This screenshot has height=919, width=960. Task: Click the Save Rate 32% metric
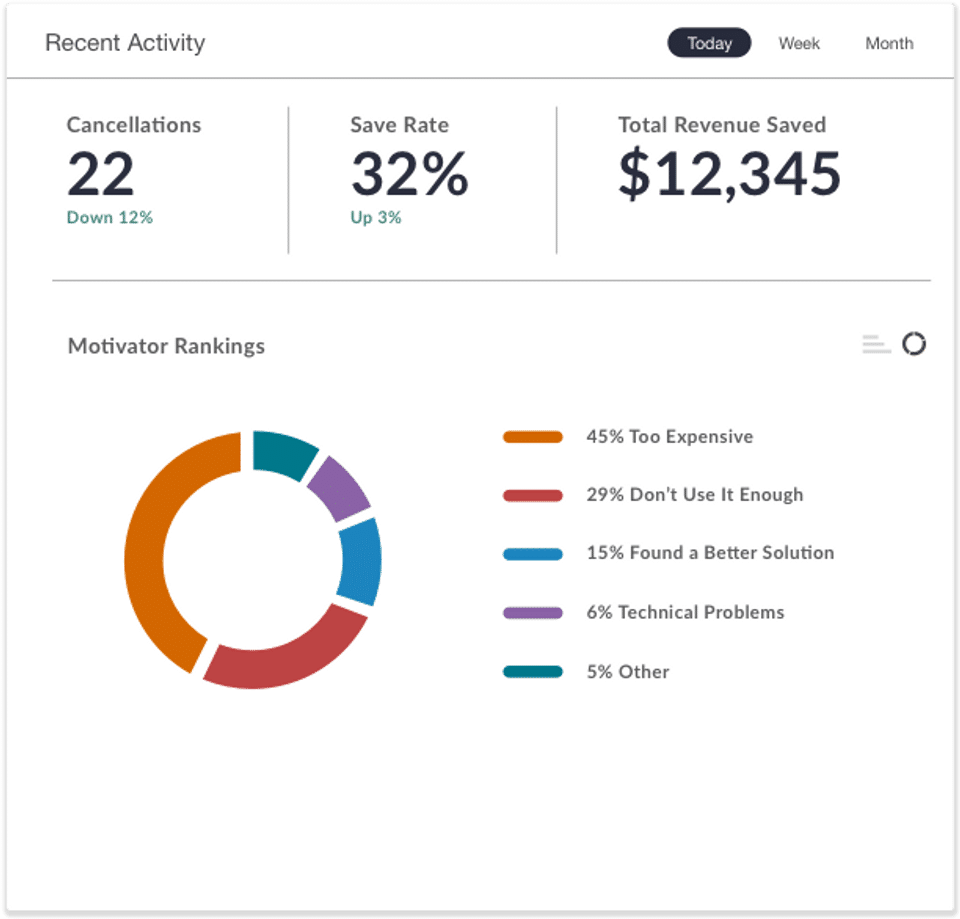tap(409, 170)
